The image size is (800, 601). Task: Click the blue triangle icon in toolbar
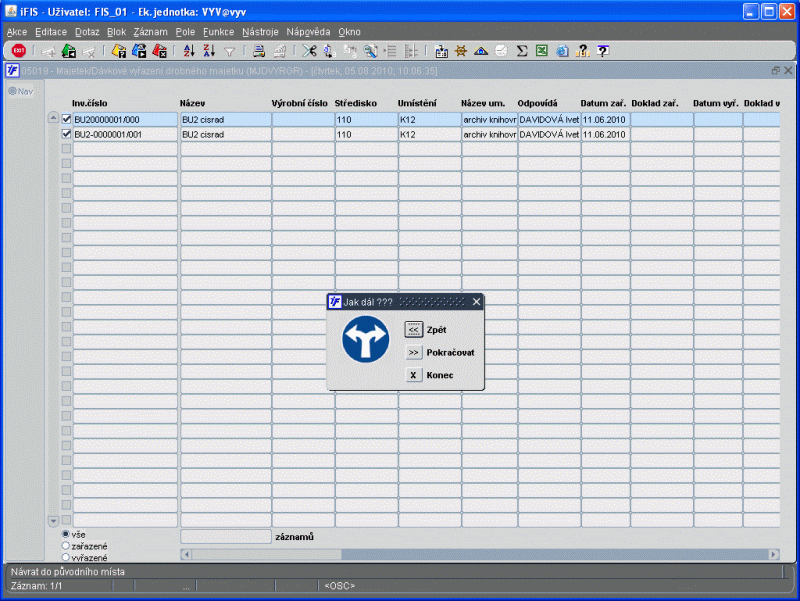click(481, 51)
